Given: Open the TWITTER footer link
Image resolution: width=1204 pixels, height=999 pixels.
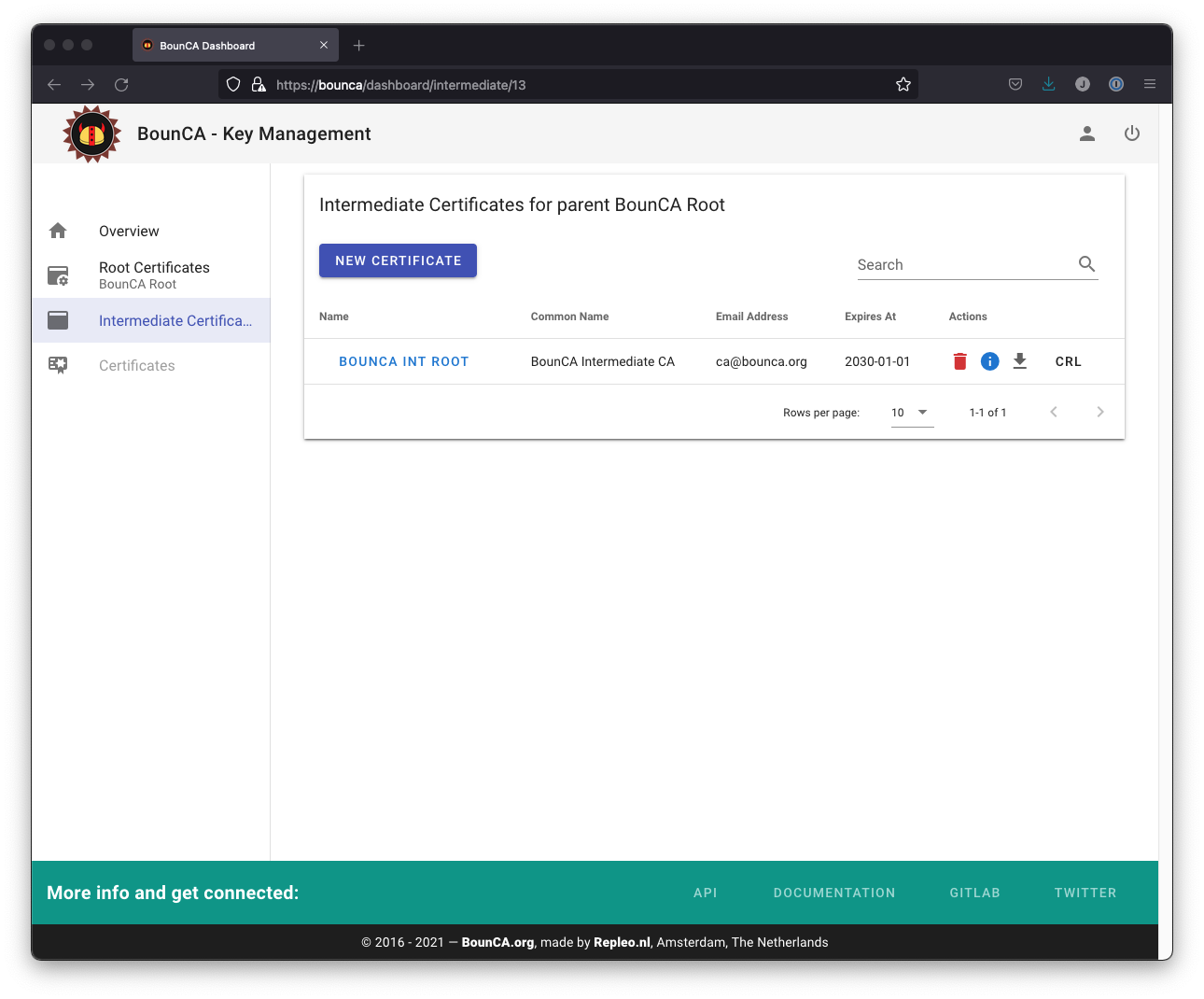Looking at the screenshot, I should coord(1085,893).
